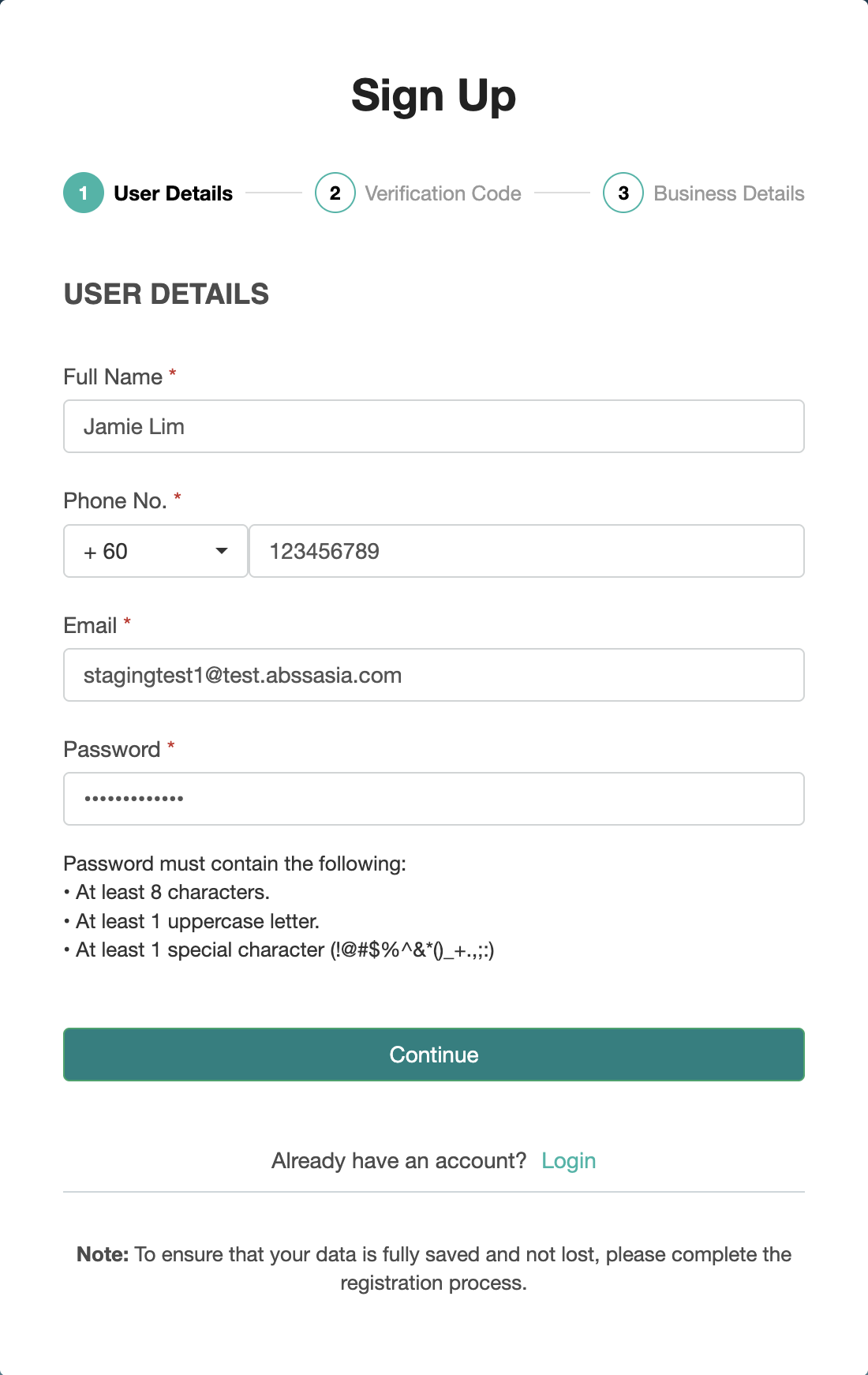Go to Verification Code step label
Screen dimensions: 868x1375
[x=443, y=193]
